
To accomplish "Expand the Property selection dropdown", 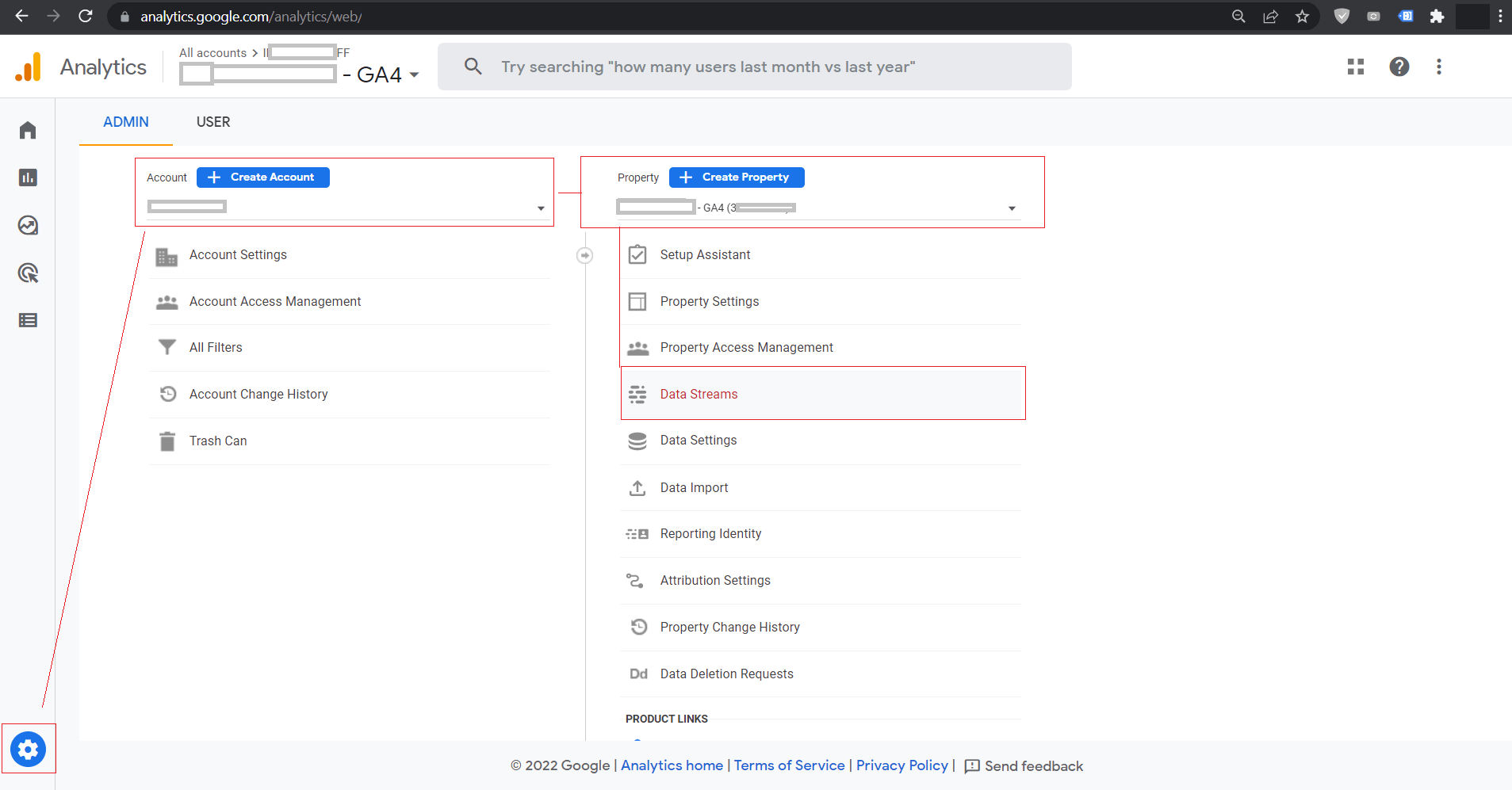I will pyautogui.click(x=1012, y=208).
